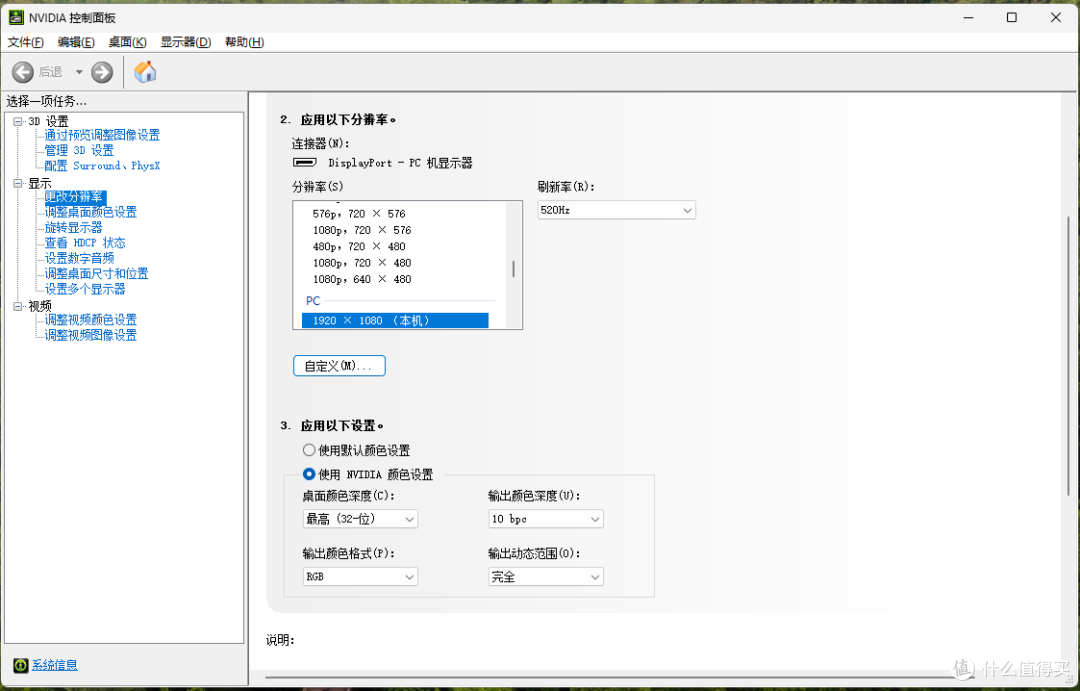Select resolution 1080p, 720 × 480
Viewport: 1080px width, 691px height.
click(x=362, y=263)
